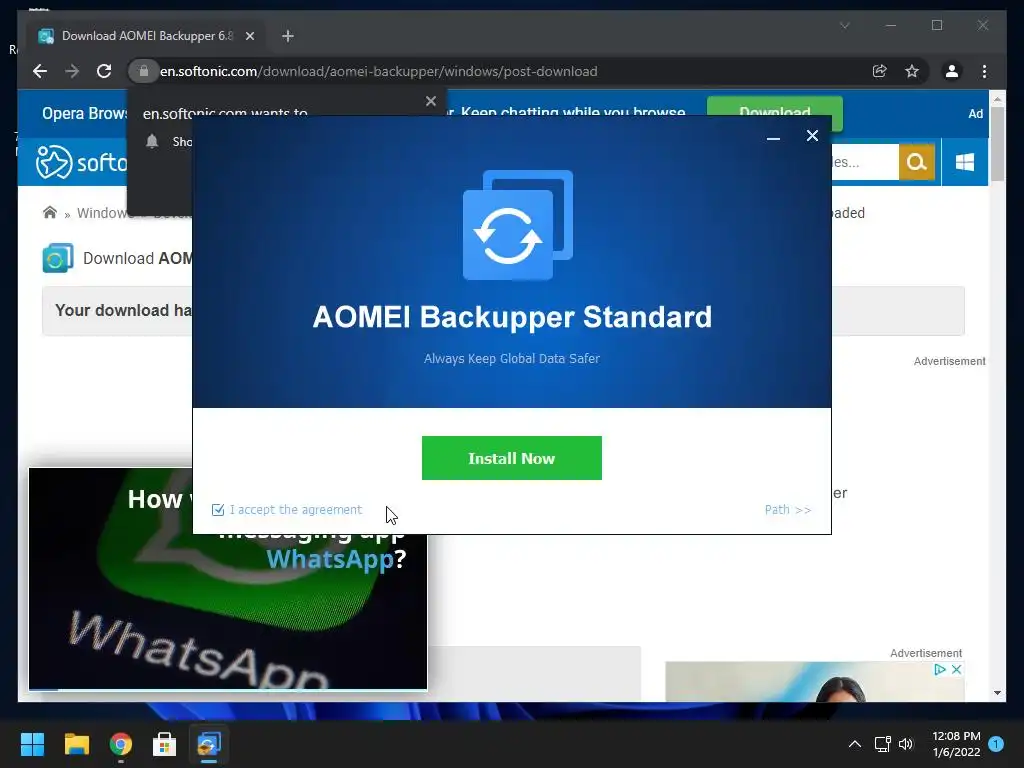This screenshot has width=1024, height=768.
Task: Click the scrollbar down arrow
Action: tap(997, 693)
